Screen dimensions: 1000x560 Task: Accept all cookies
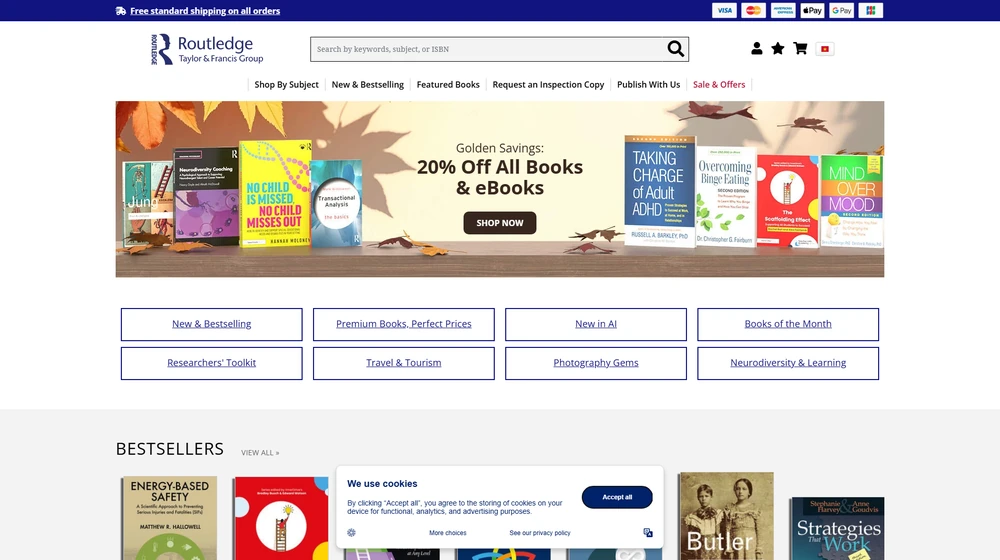(617, 497)
